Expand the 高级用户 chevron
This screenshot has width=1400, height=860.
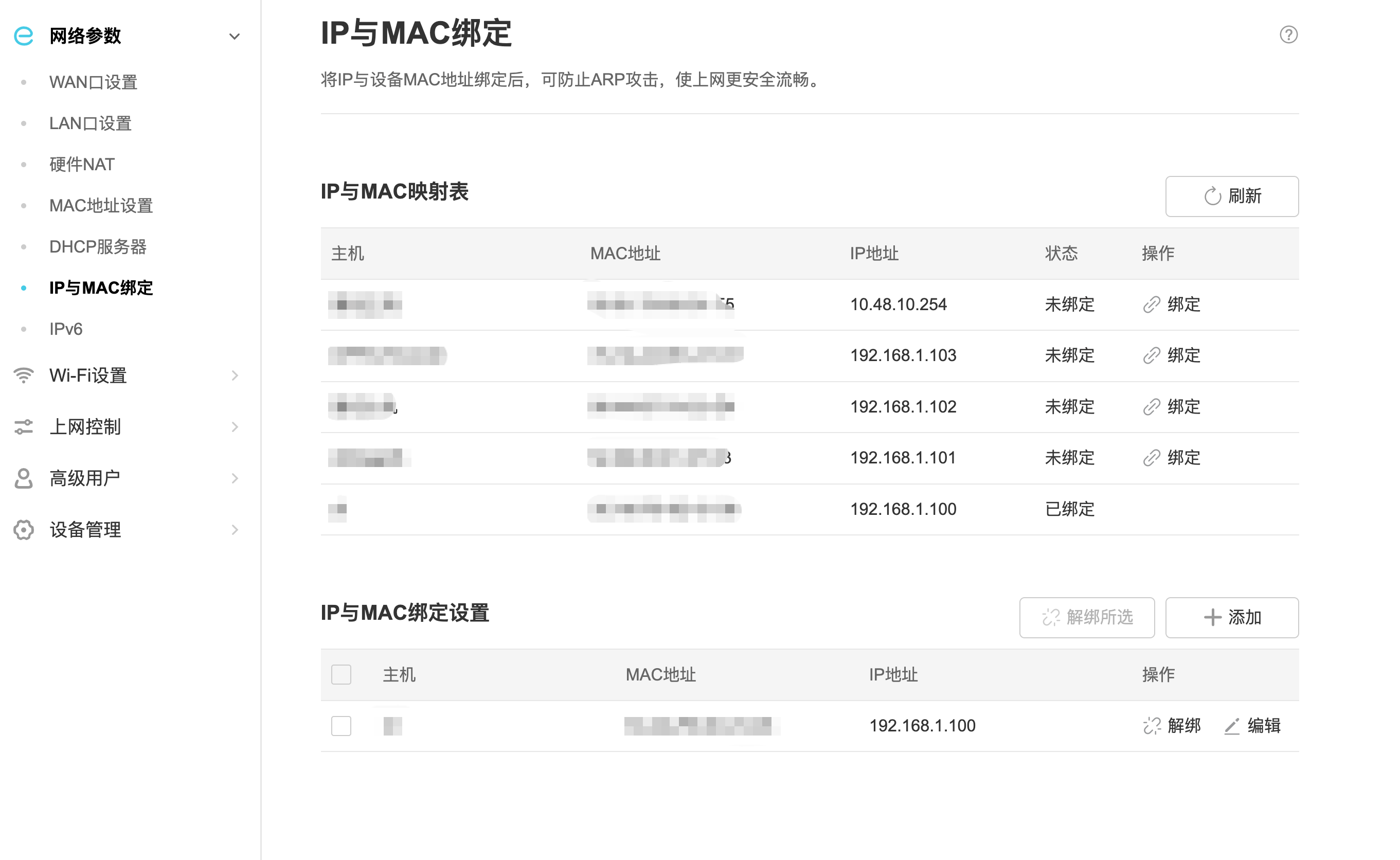[235, 478]
